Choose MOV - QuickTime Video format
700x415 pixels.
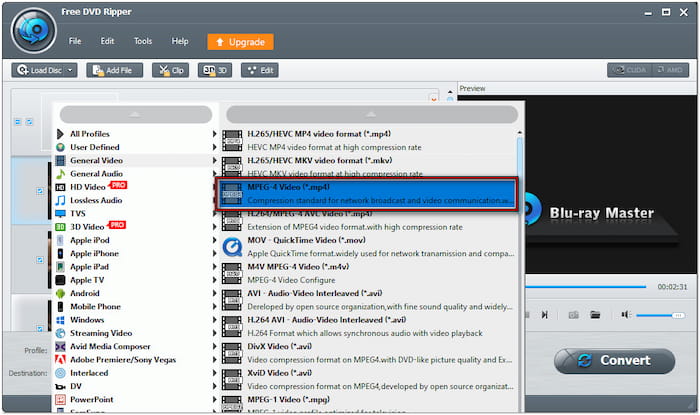point(369,247)
